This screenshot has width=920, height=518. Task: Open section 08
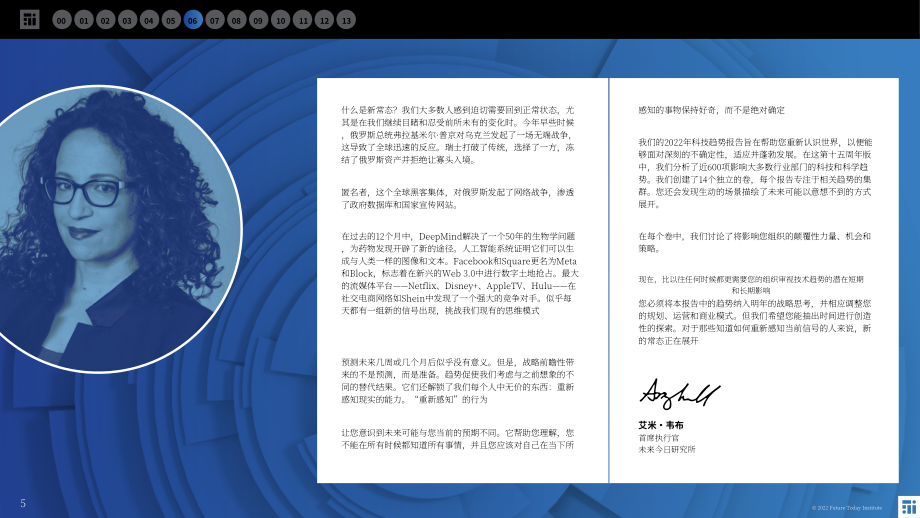tap(236, 20)
